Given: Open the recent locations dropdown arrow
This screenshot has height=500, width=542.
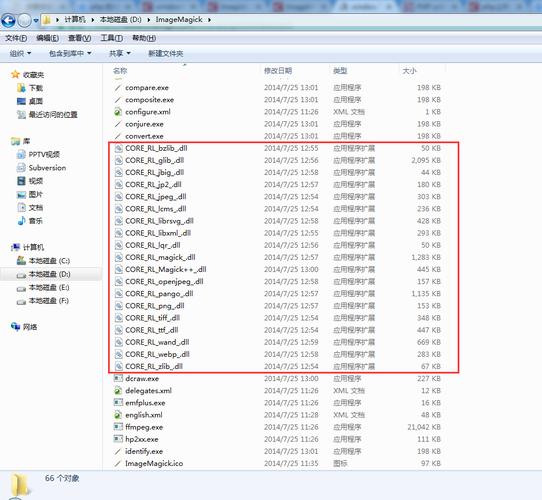Looking at the screenshot, I should point(36,21).
